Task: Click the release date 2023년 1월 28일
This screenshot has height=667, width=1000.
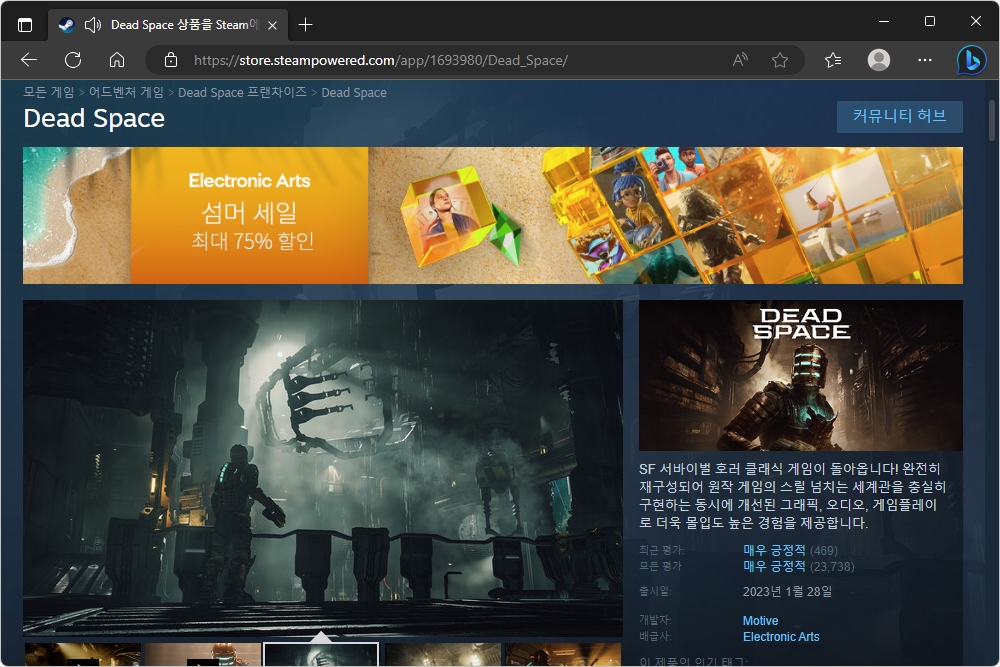Action: (x=788, y=591)
